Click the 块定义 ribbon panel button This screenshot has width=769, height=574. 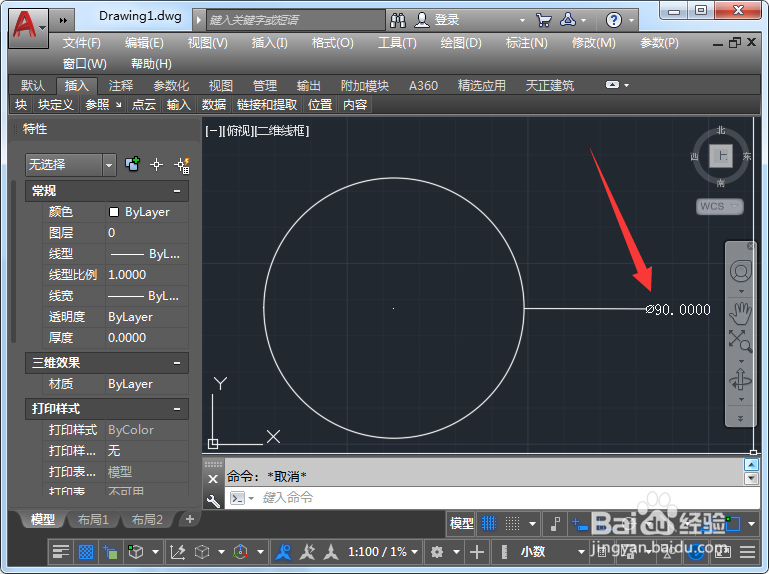click(x=55, y=104)
